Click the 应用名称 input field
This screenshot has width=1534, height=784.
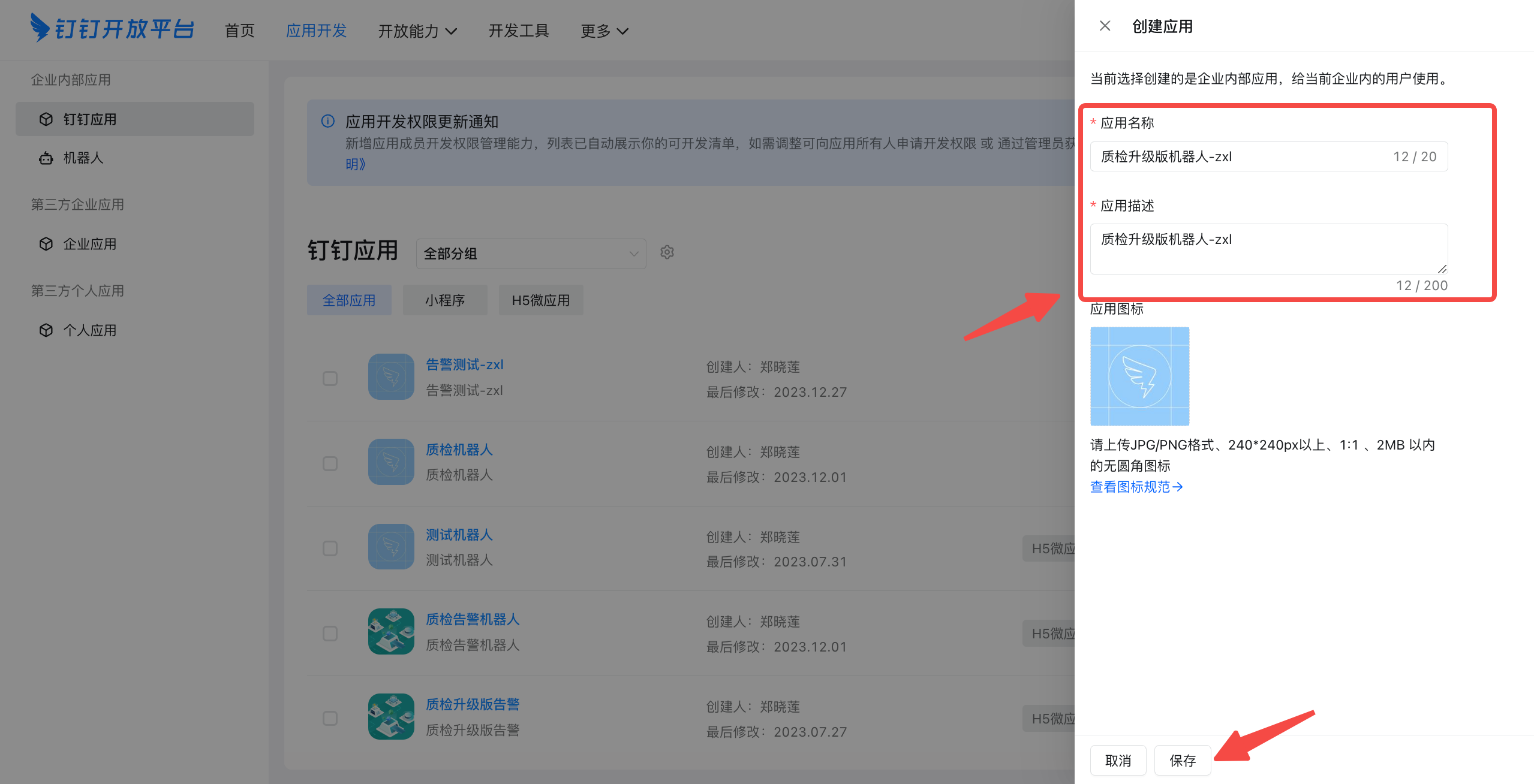click(x=1269, y=156)
